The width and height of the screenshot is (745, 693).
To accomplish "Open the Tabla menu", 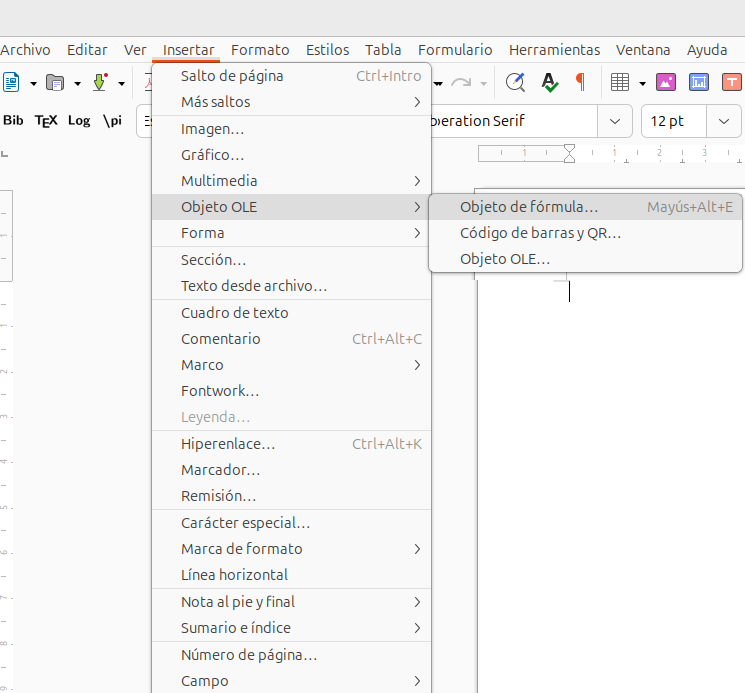I will point(383,50).
